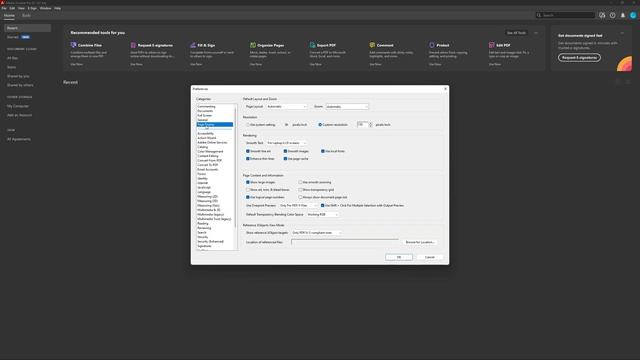
Task: Open the Smooth Text dropdown
Action: (x=287, y=143)
